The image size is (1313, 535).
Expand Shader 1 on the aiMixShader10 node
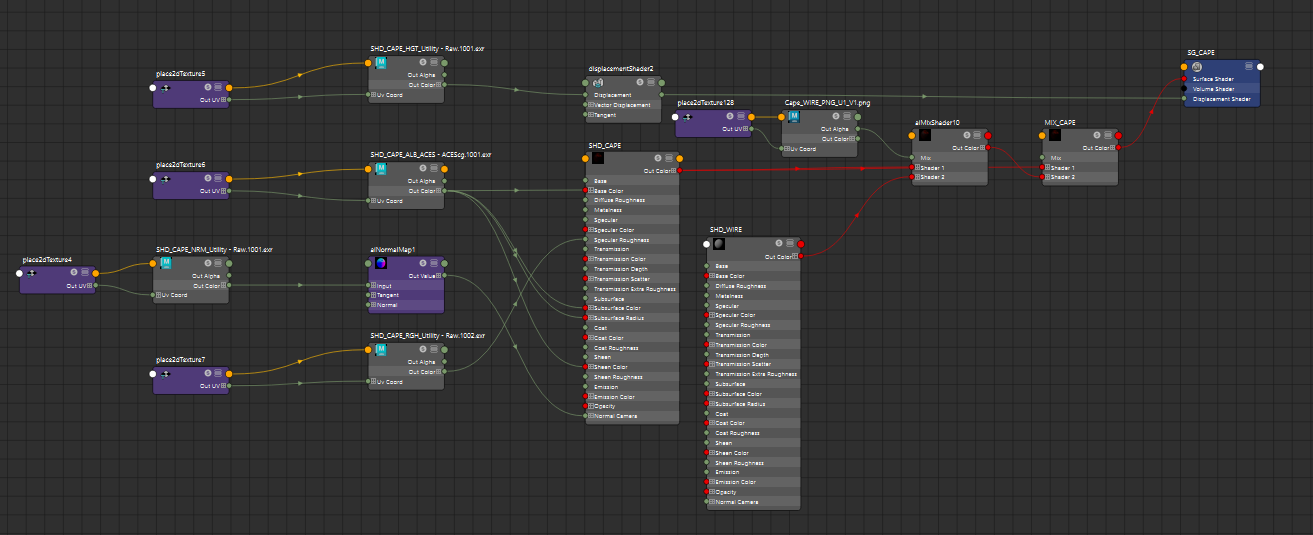(916, 168)
